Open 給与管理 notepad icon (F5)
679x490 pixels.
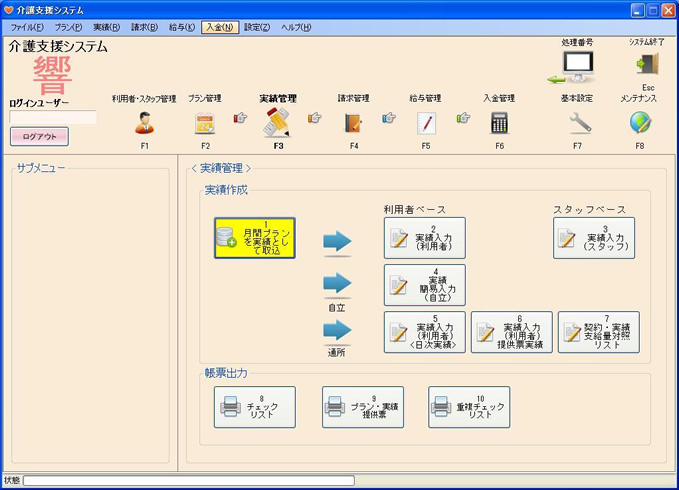tap(425, 123)
